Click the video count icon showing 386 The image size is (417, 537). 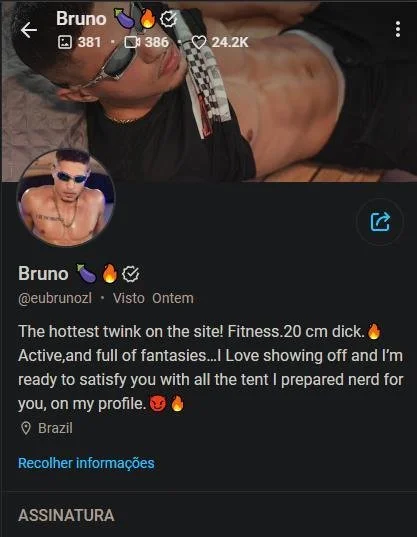tap(132, 42)
